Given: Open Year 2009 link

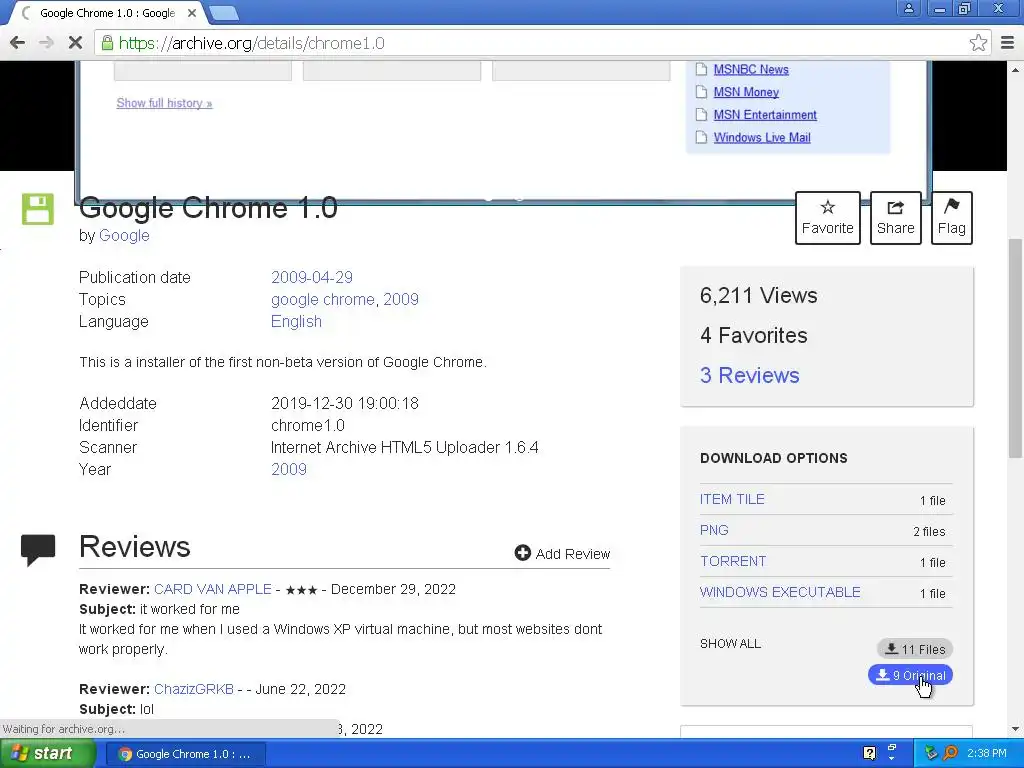Looking at the screenshot, I should tap(289, 470).
